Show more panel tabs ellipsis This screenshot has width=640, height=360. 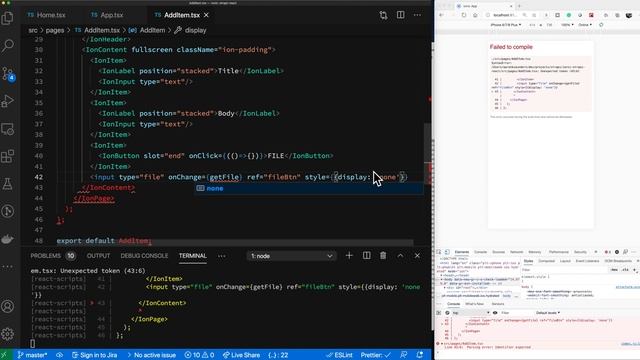[x=222, y=256]
